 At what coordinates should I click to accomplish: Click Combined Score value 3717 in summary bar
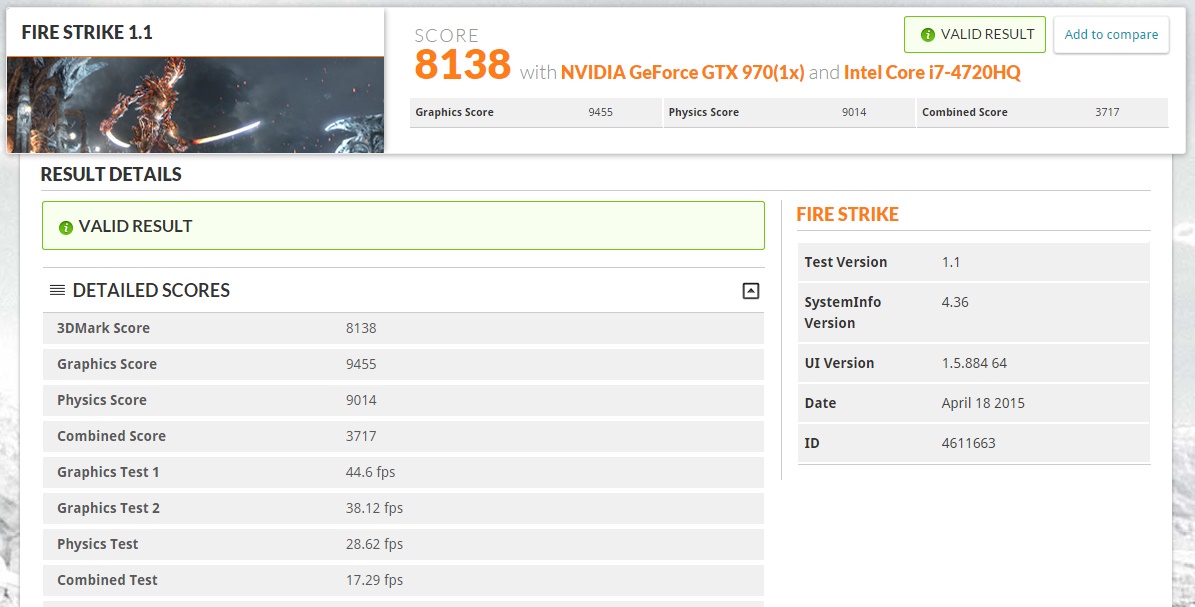pyautogui.click(x=1107, y=112)
